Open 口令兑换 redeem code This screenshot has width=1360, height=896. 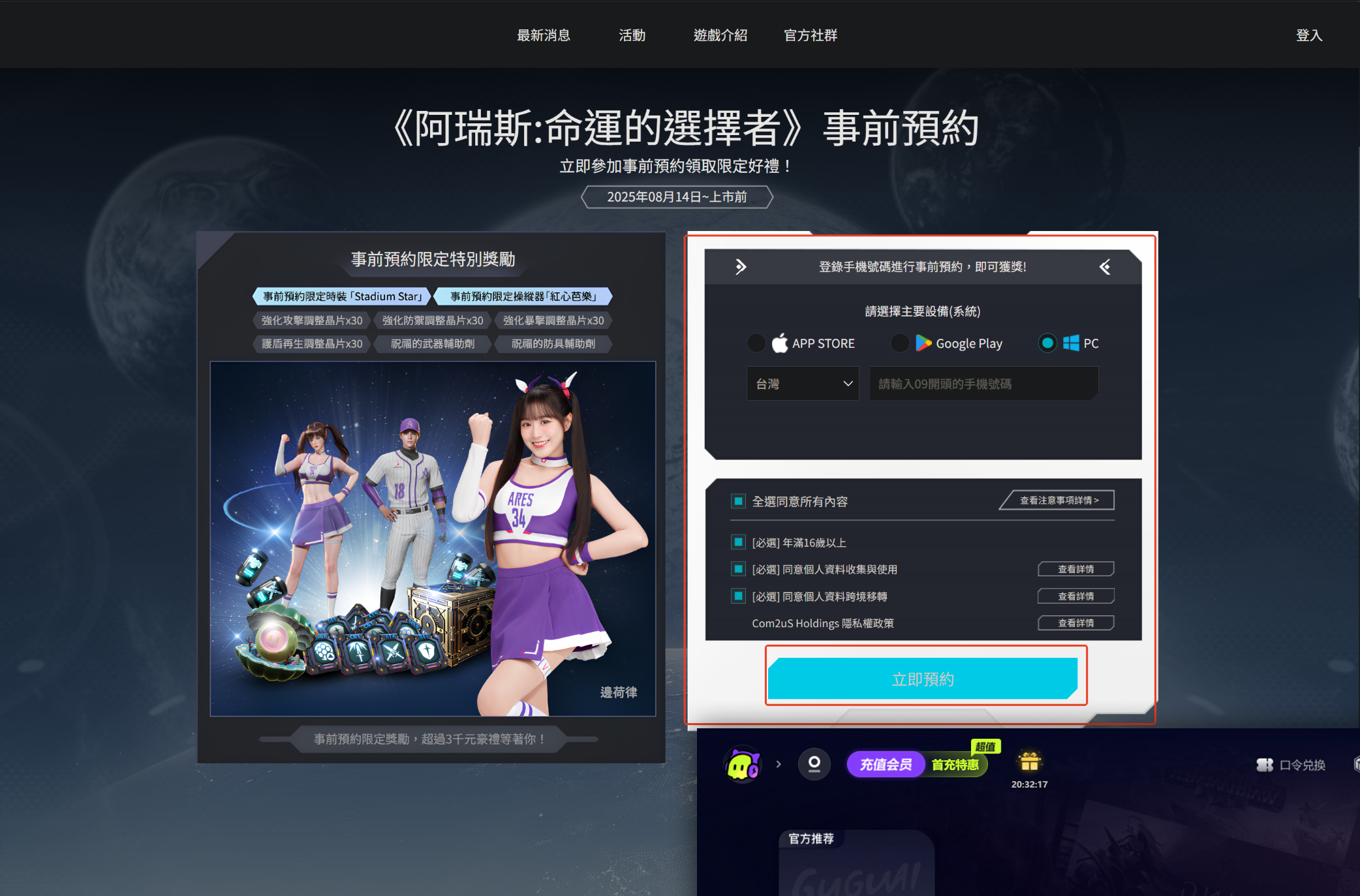[1291, 765]
